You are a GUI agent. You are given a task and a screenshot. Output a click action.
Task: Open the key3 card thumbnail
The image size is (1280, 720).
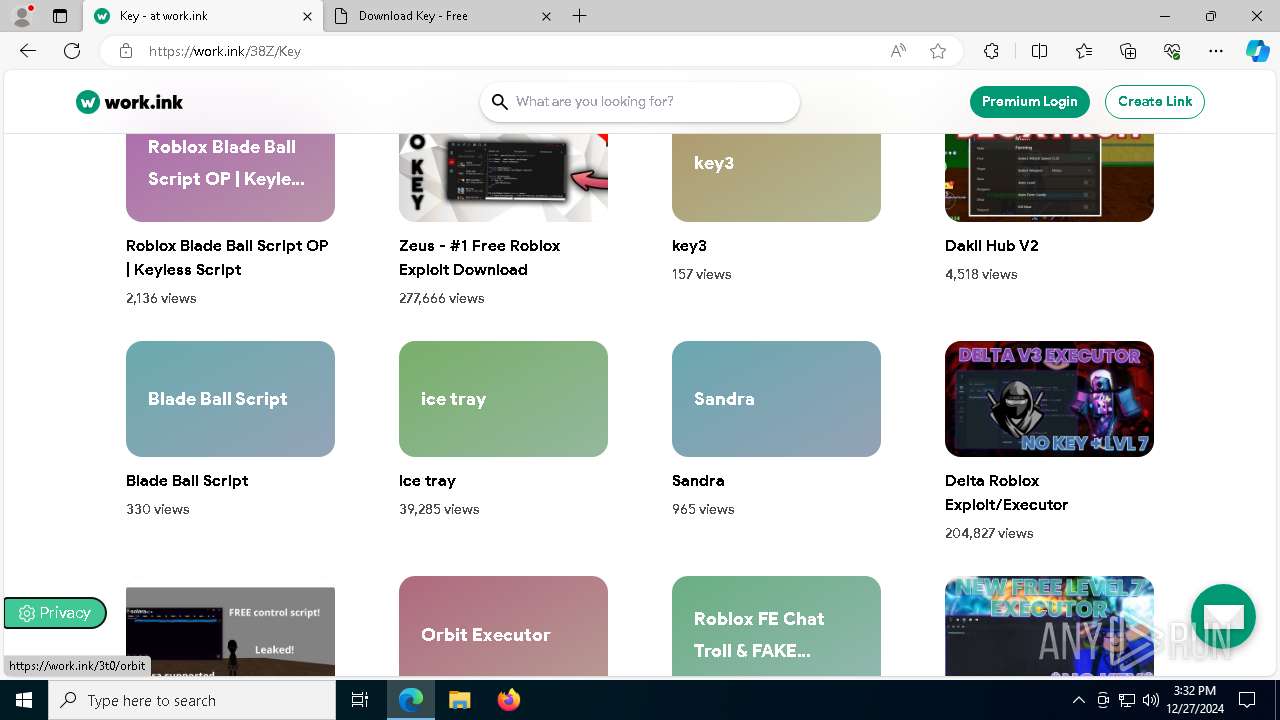776,176
